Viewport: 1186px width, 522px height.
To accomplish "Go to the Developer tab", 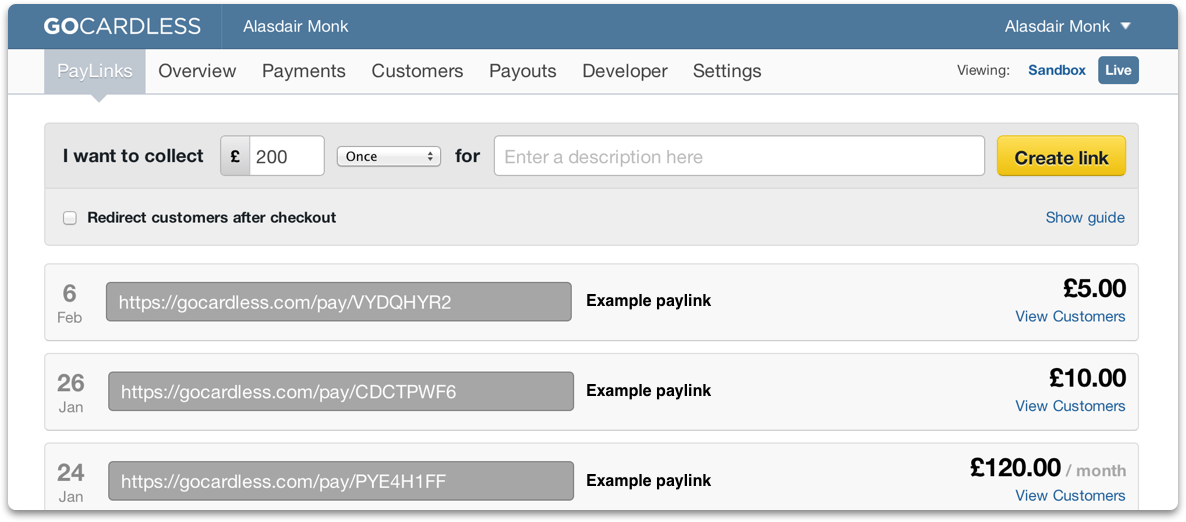I will pos(625,71).
